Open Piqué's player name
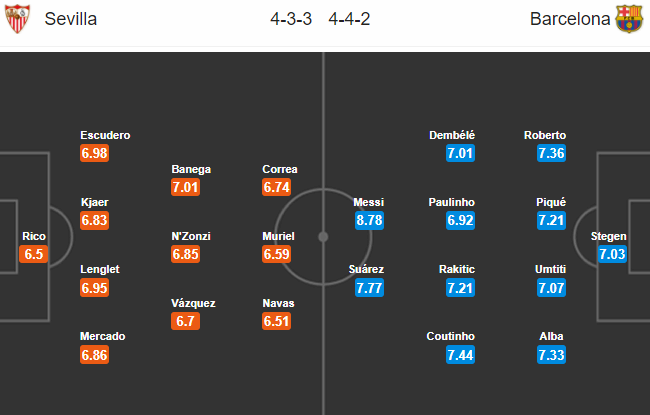The width and height of the screenshot is (650, 415). pos(551,202)
